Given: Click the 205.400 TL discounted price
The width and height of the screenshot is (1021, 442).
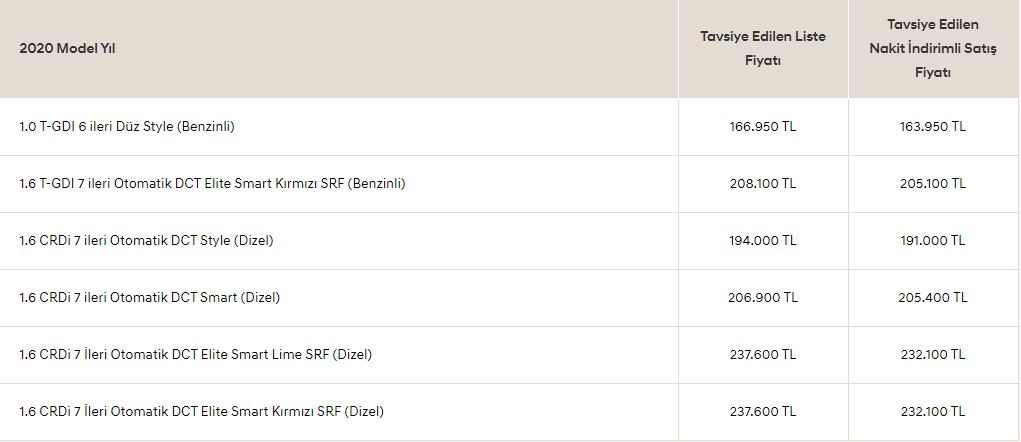Looking at the screenshot, I should (x=932, y=297).
